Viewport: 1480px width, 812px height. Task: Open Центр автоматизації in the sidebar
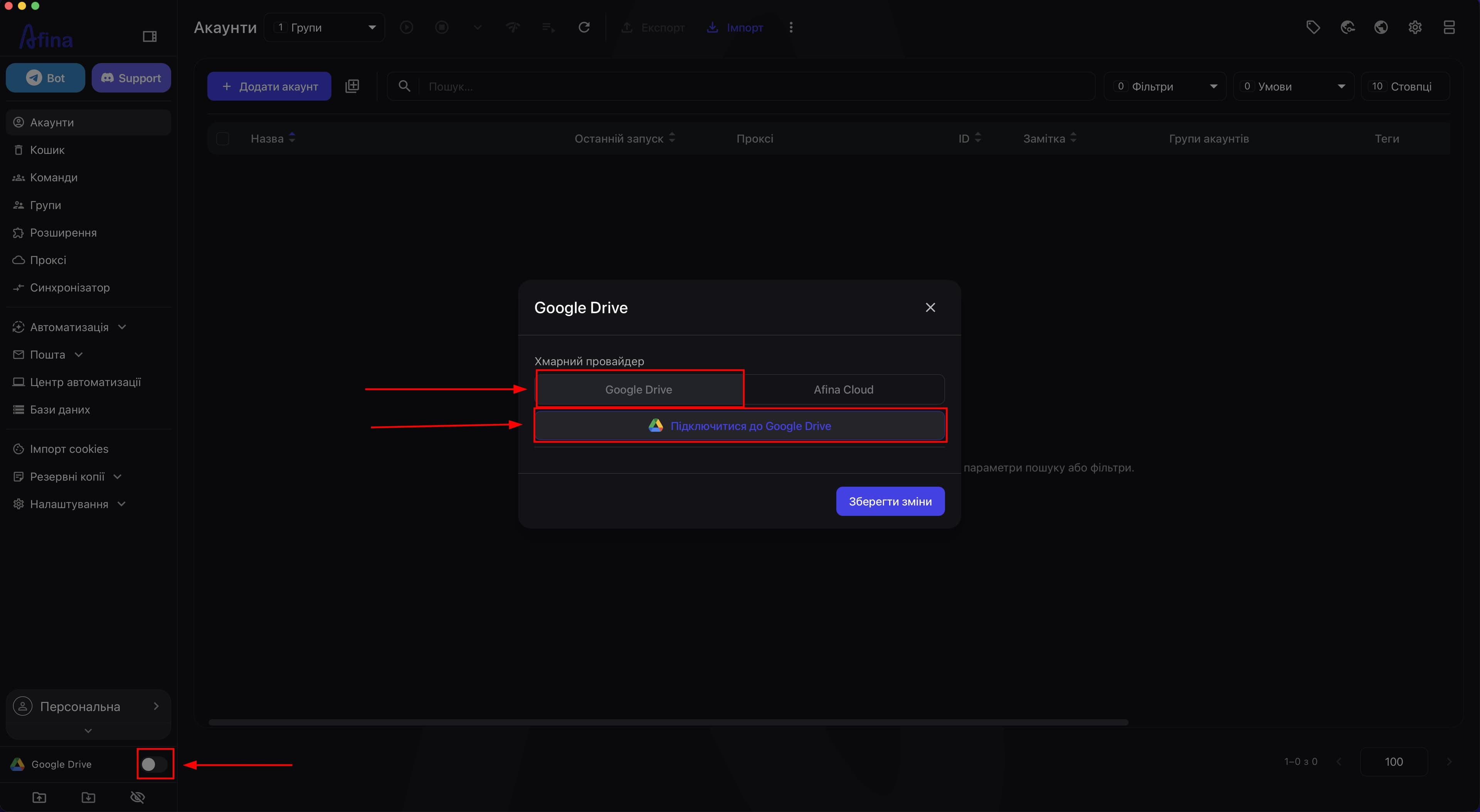pyautogui.click(x=89, y=382)
